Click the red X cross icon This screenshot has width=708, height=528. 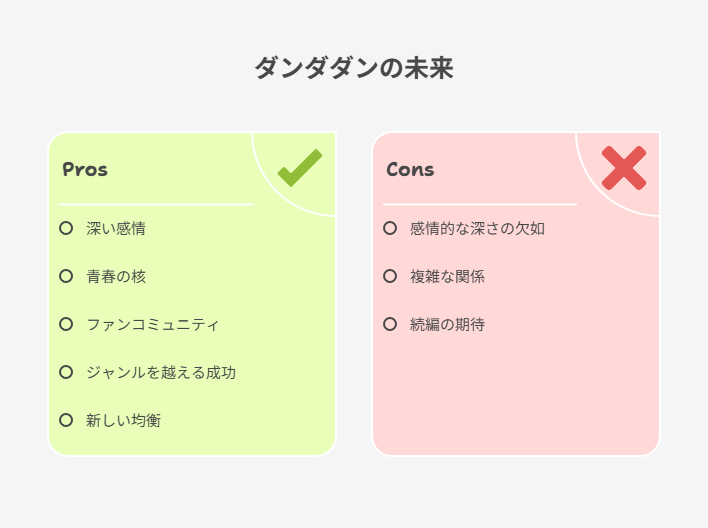(x=624, y=168)
